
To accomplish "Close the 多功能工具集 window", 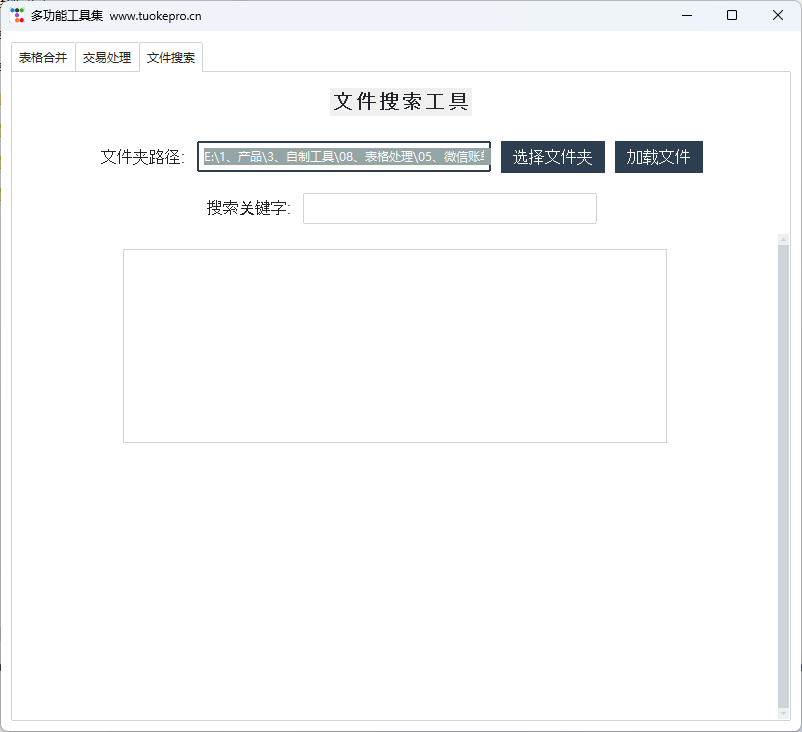I will 777,15.
